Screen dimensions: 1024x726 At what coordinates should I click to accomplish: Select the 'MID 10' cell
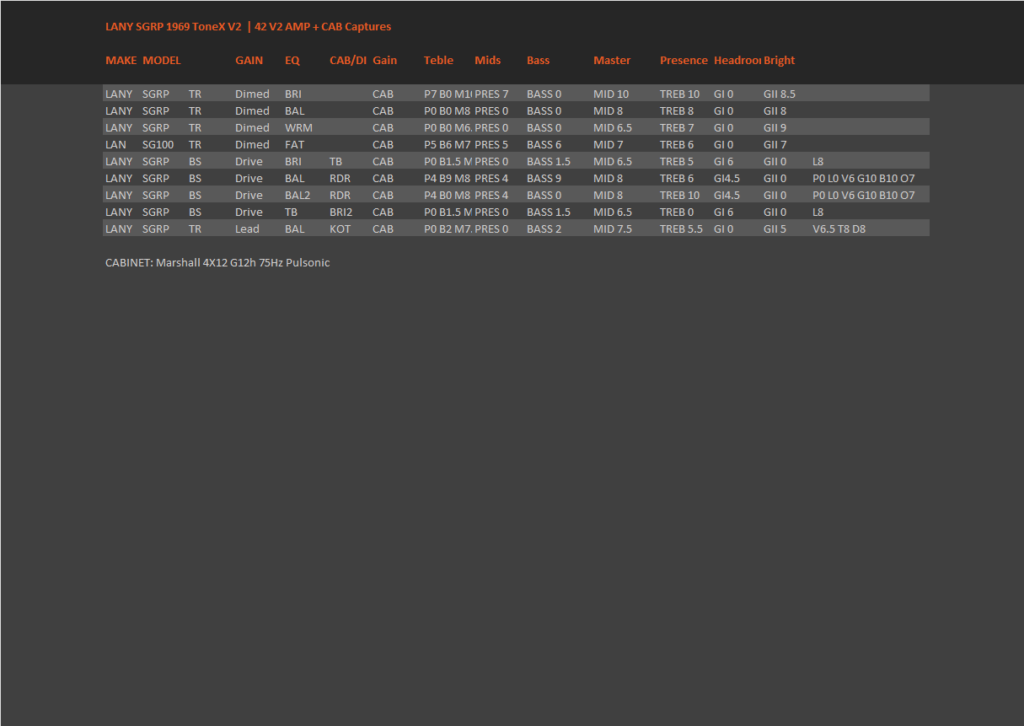pos(611,94)
